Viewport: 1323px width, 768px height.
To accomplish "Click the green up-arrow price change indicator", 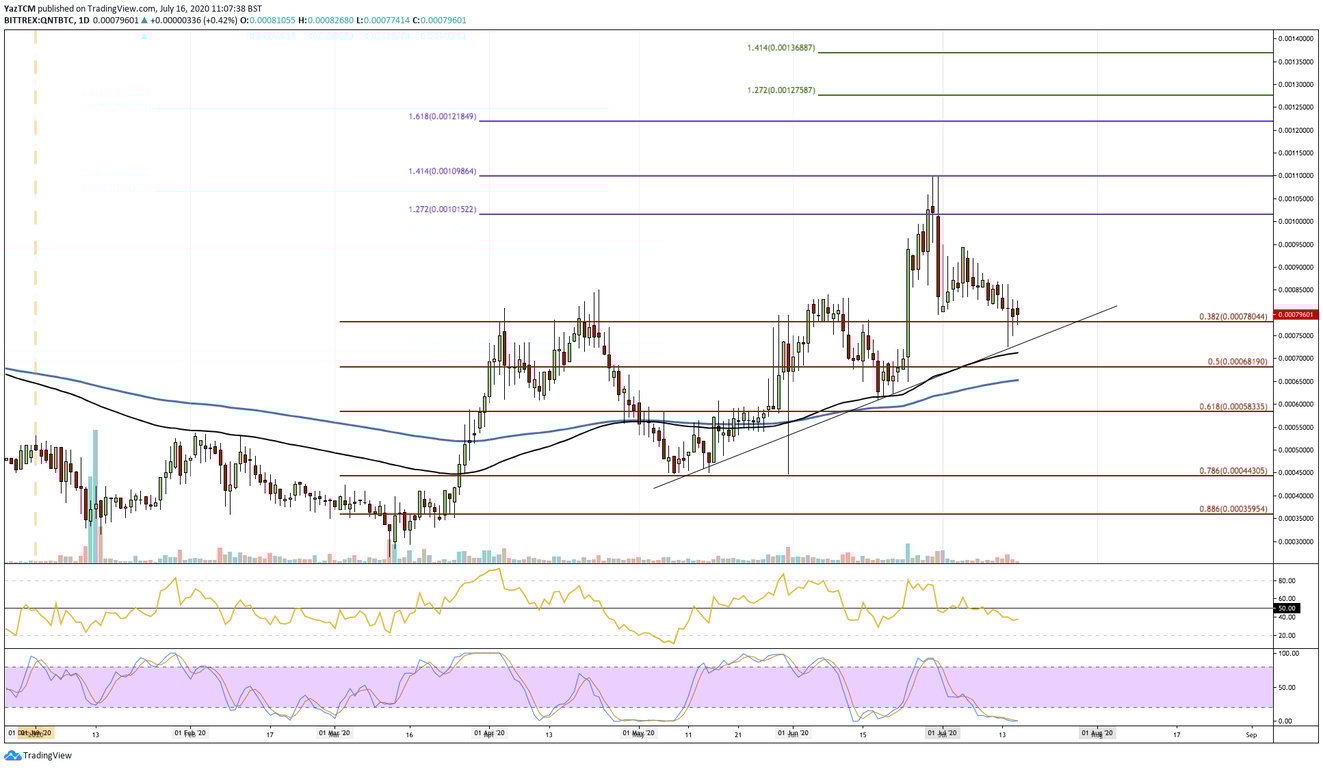I will 146,20.
